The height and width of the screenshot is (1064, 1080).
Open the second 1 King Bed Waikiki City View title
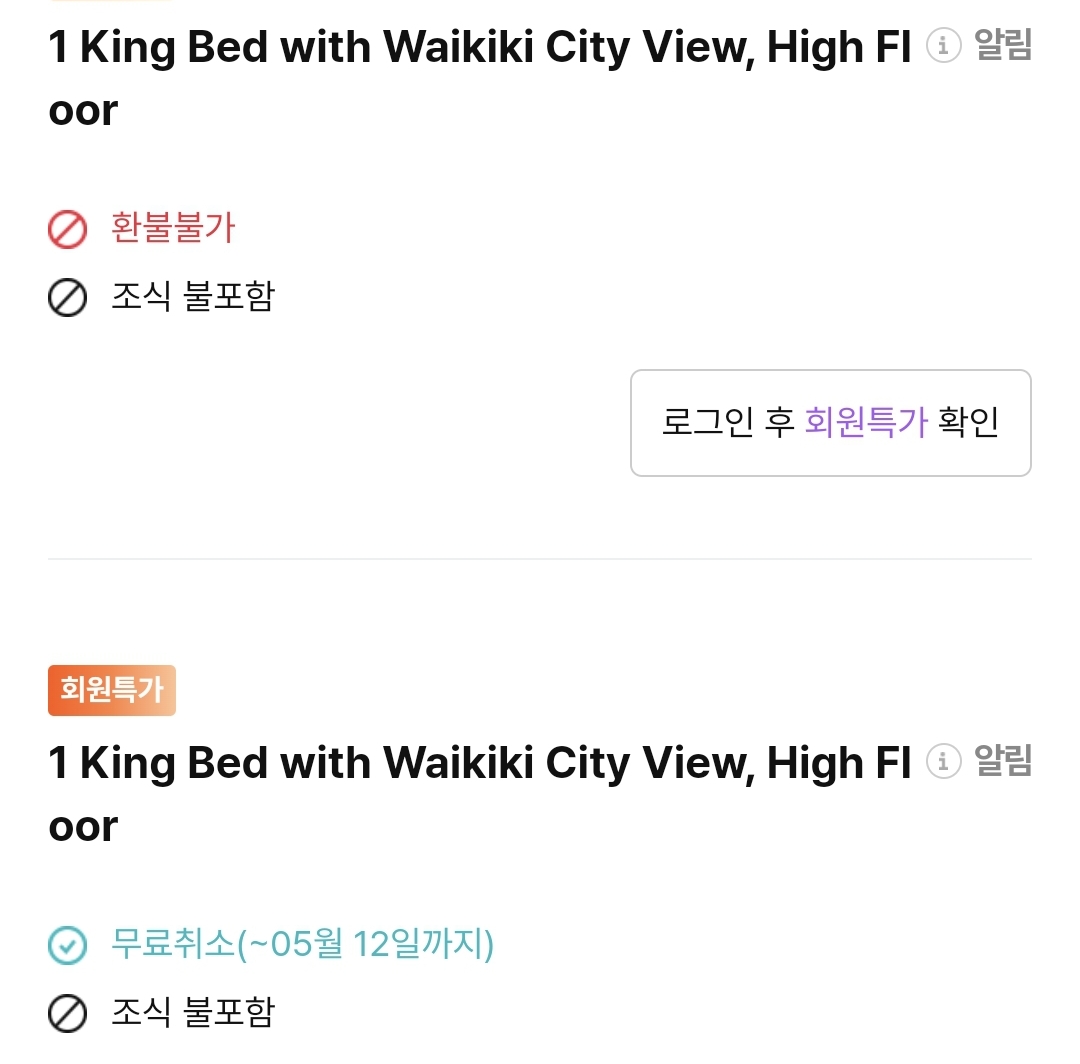(x=480, y=793)
